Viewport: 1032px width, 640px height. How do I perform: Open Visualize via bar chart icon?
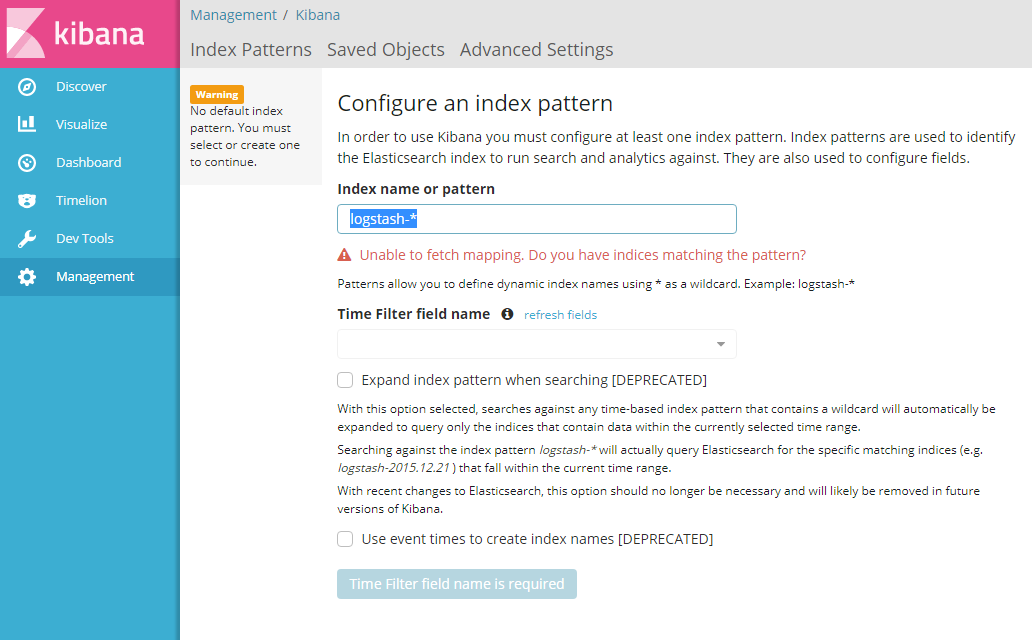[x=27, y=124]
